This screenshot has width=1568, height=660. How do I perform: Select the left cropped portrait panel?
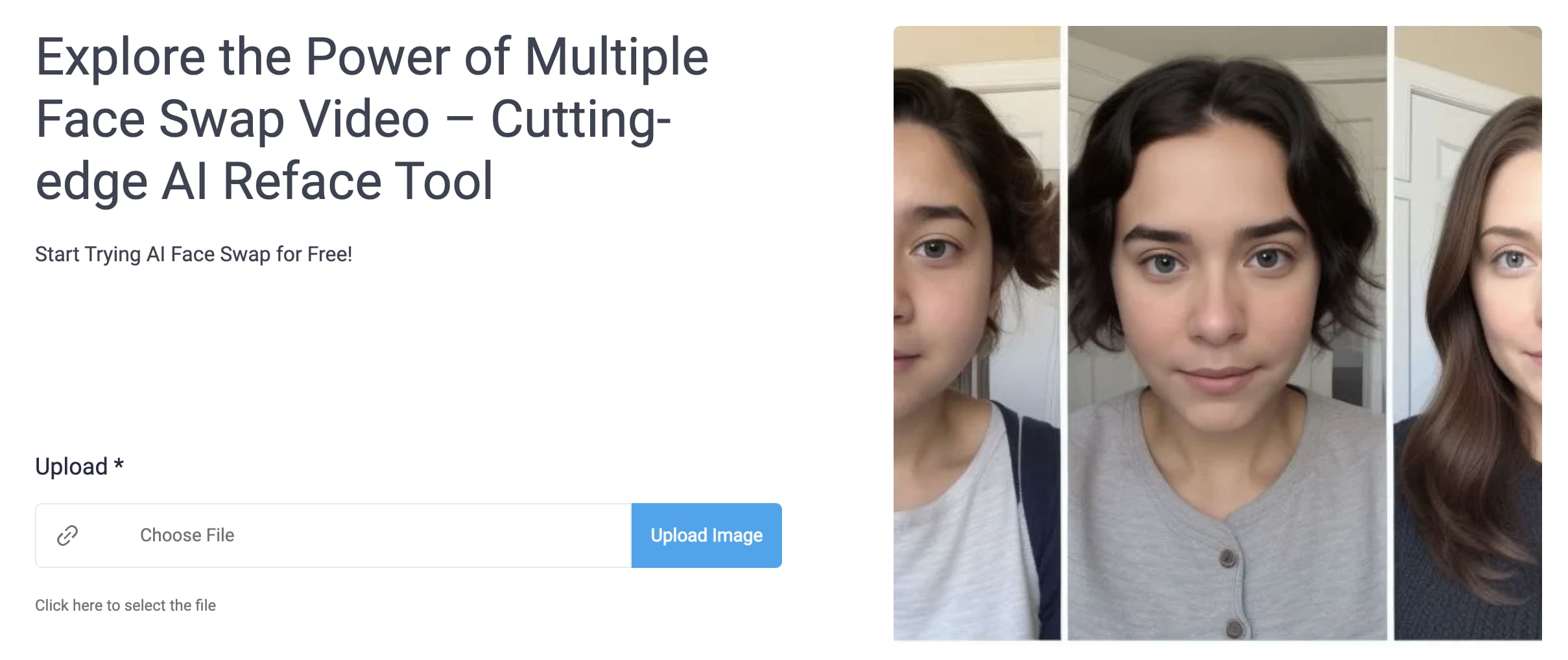click(x=977, y=333)
